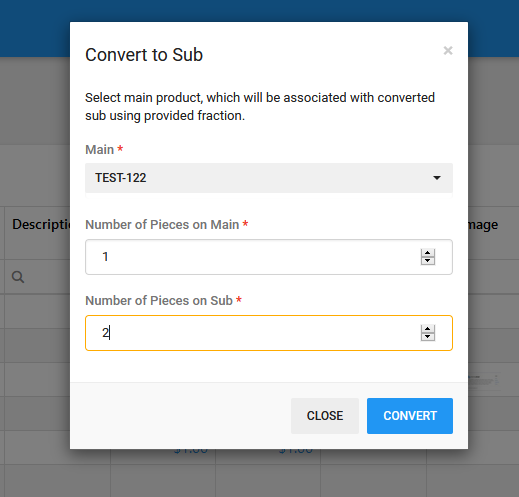Open the Main product dropdown showing TEST-122
The height and width of the screenshot is (497, 519).
[x=269, y=178]
